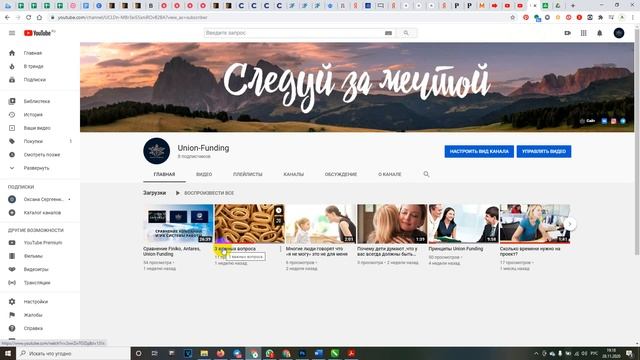Switch to the О канале tab
This screenshot has width=640, height=360.
390,174
